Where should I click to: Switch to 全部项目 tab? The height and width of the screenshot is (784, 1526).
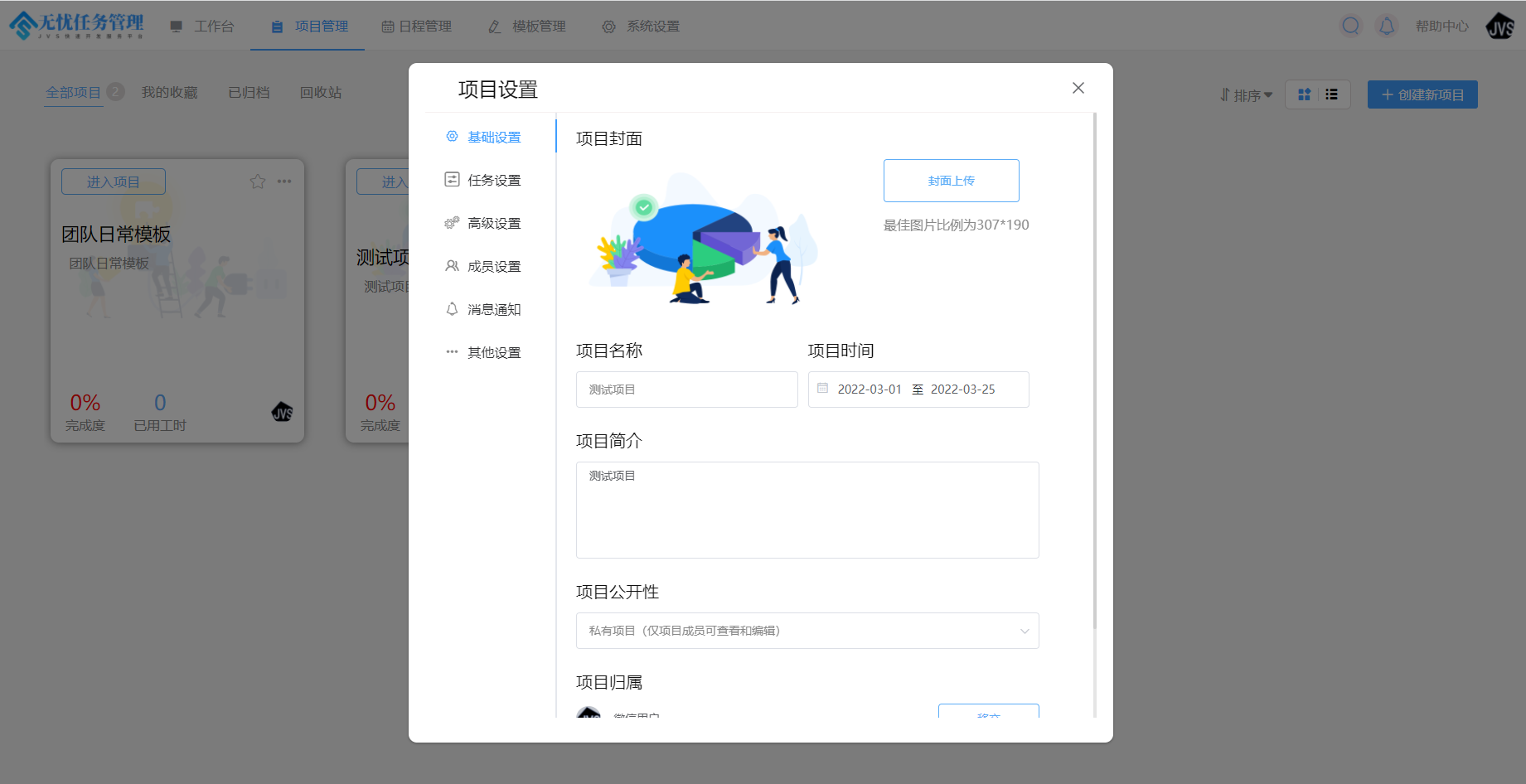(73, 92)
